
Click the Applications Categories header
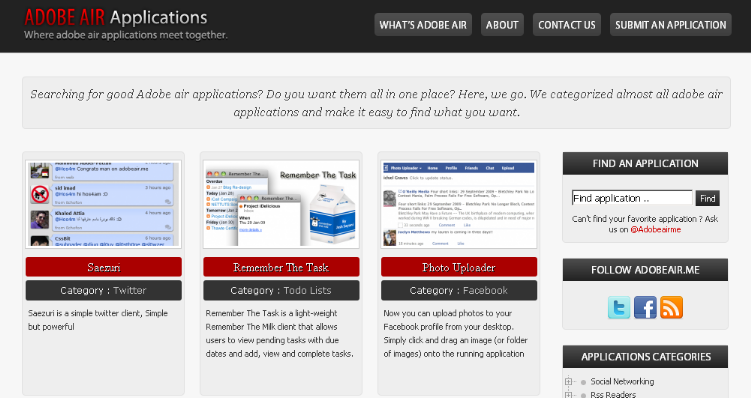tap(645, 357)
